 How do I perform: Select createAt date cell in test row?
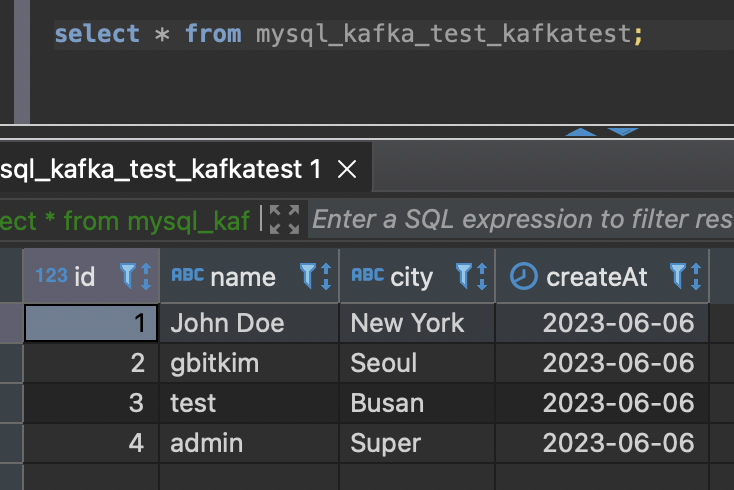coord(602,403)
